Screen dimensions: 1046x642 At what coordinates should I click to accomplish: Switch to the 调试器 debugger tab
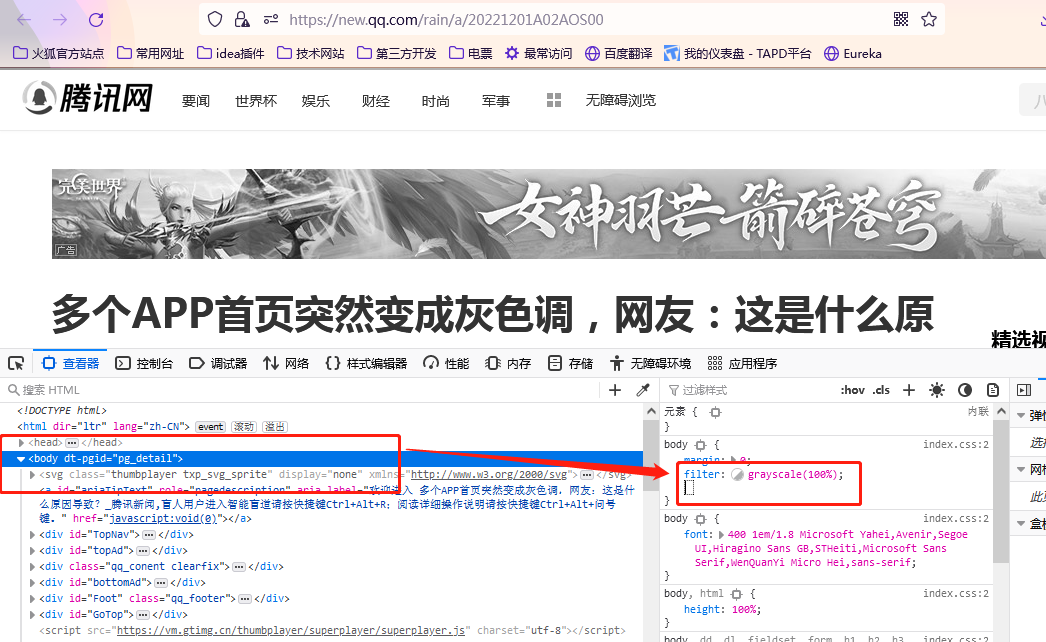coord(218,363)
